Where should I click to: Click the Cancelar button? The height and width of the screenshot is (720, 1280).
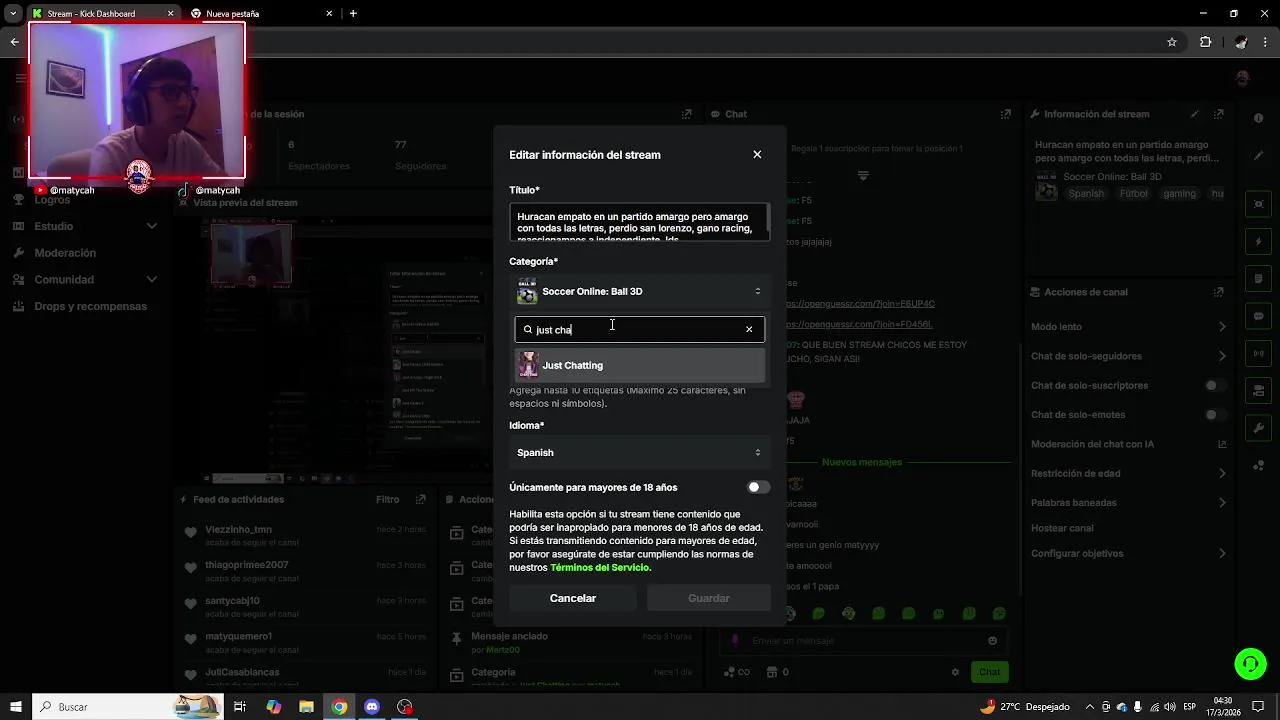(x=573, y=598)
